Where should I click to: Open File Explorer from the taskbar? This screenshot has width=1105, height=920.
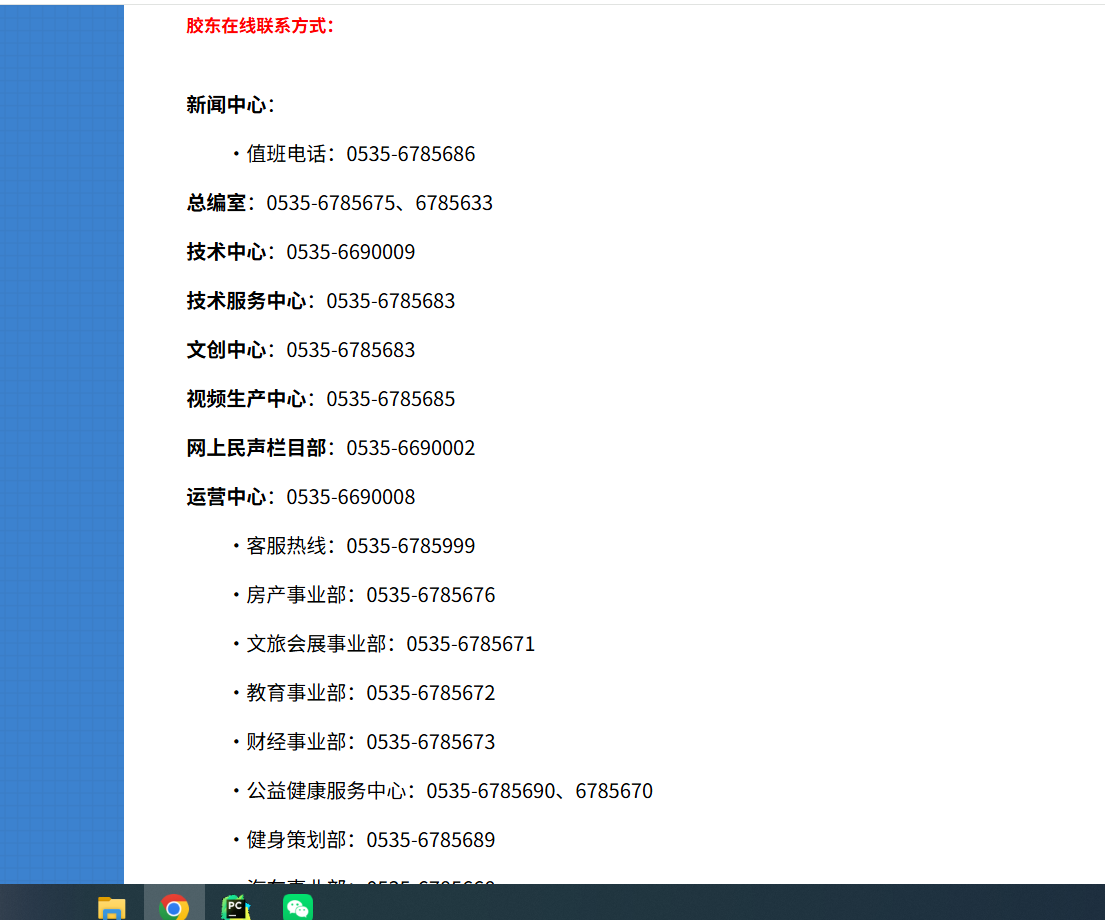[x=111, y=907]
